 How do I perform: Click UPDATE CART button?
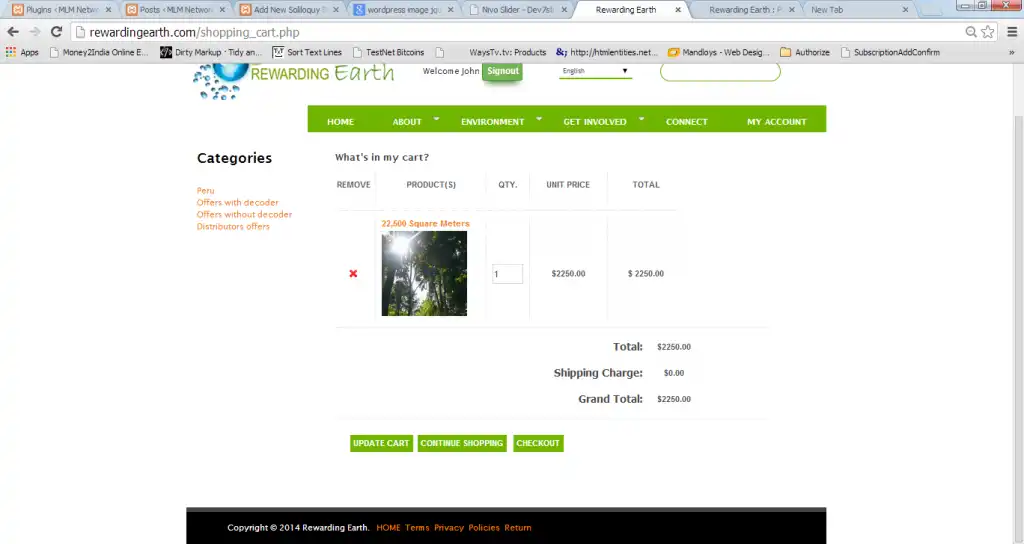tap(381, 443)
